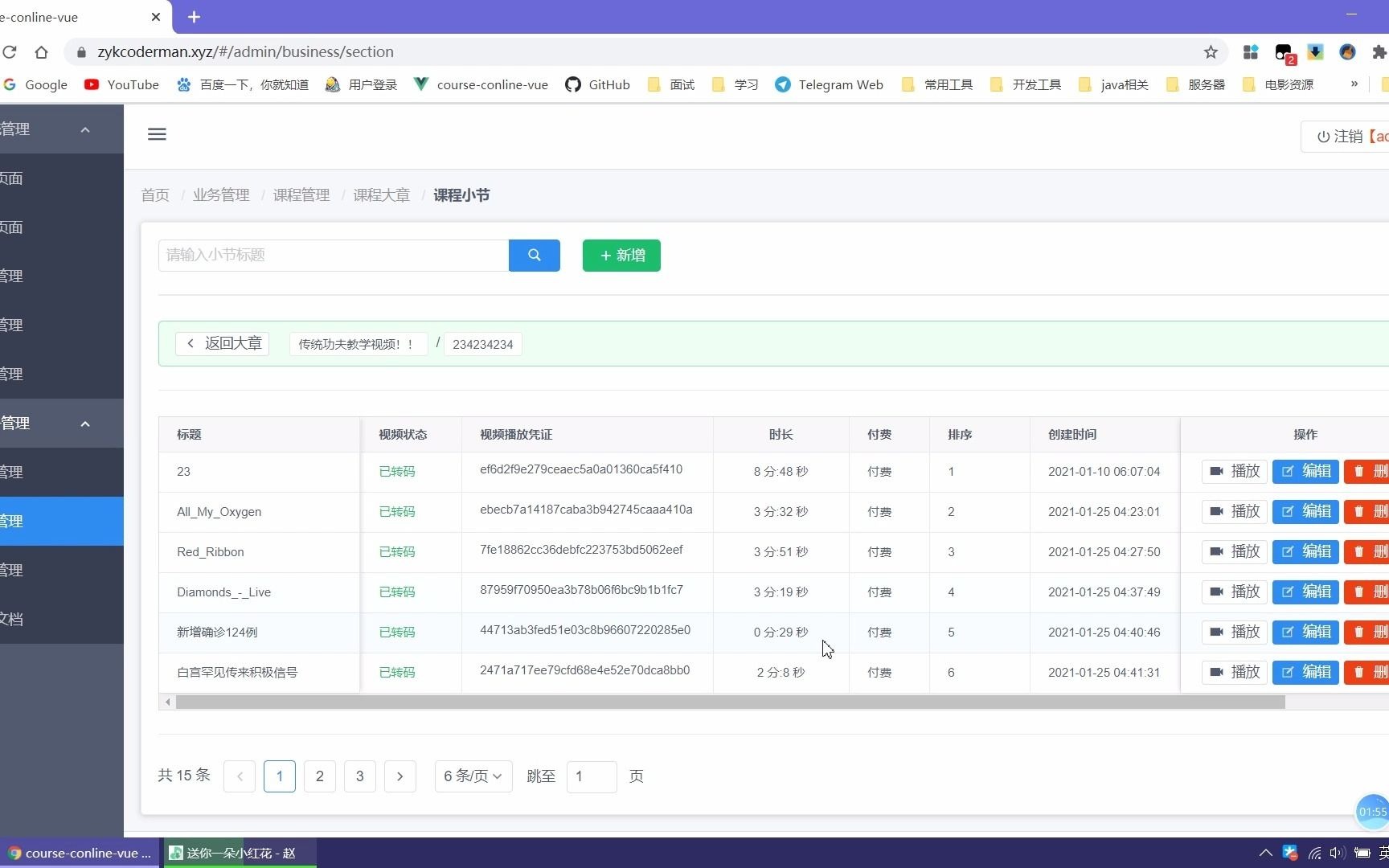Screen dimensions: 1389x868
Task: Open the 电影资源 bookmark folder
Action: pyautogui.click(x=1278, y=84)
